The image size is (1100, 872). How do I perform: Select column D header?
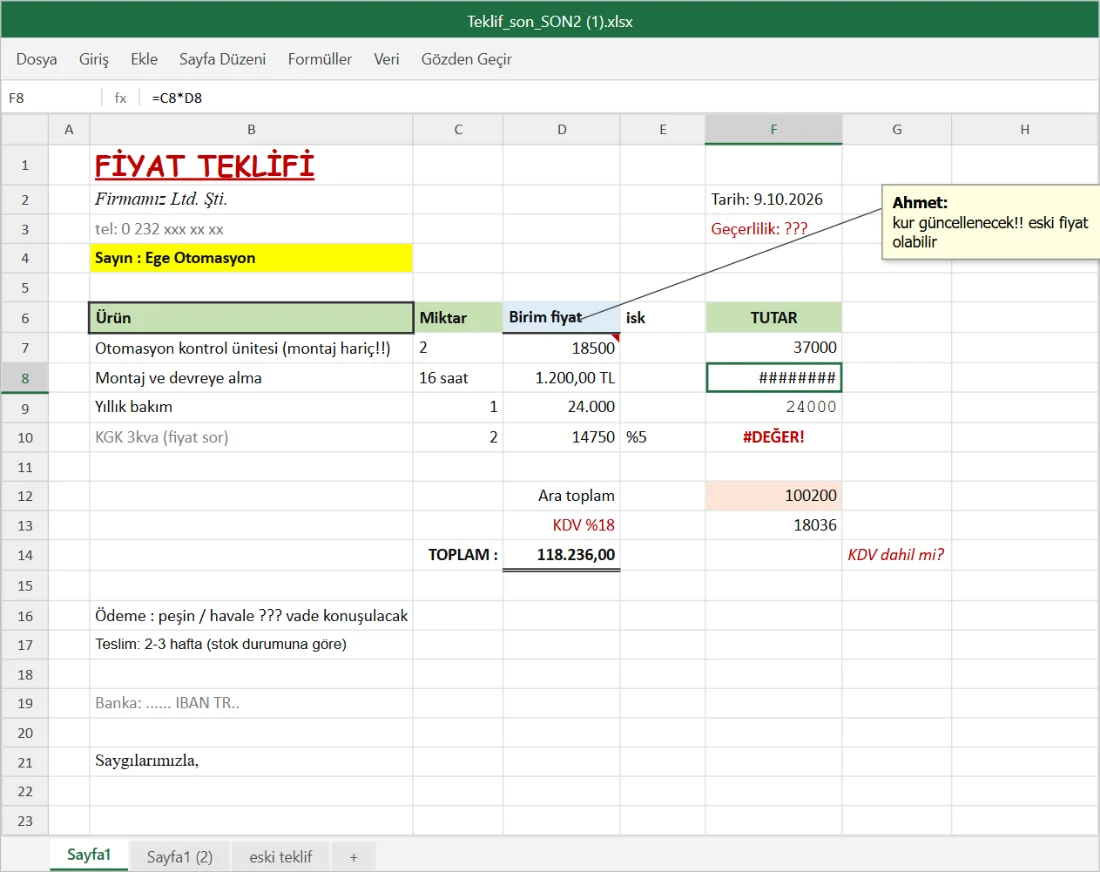point(561,129)
